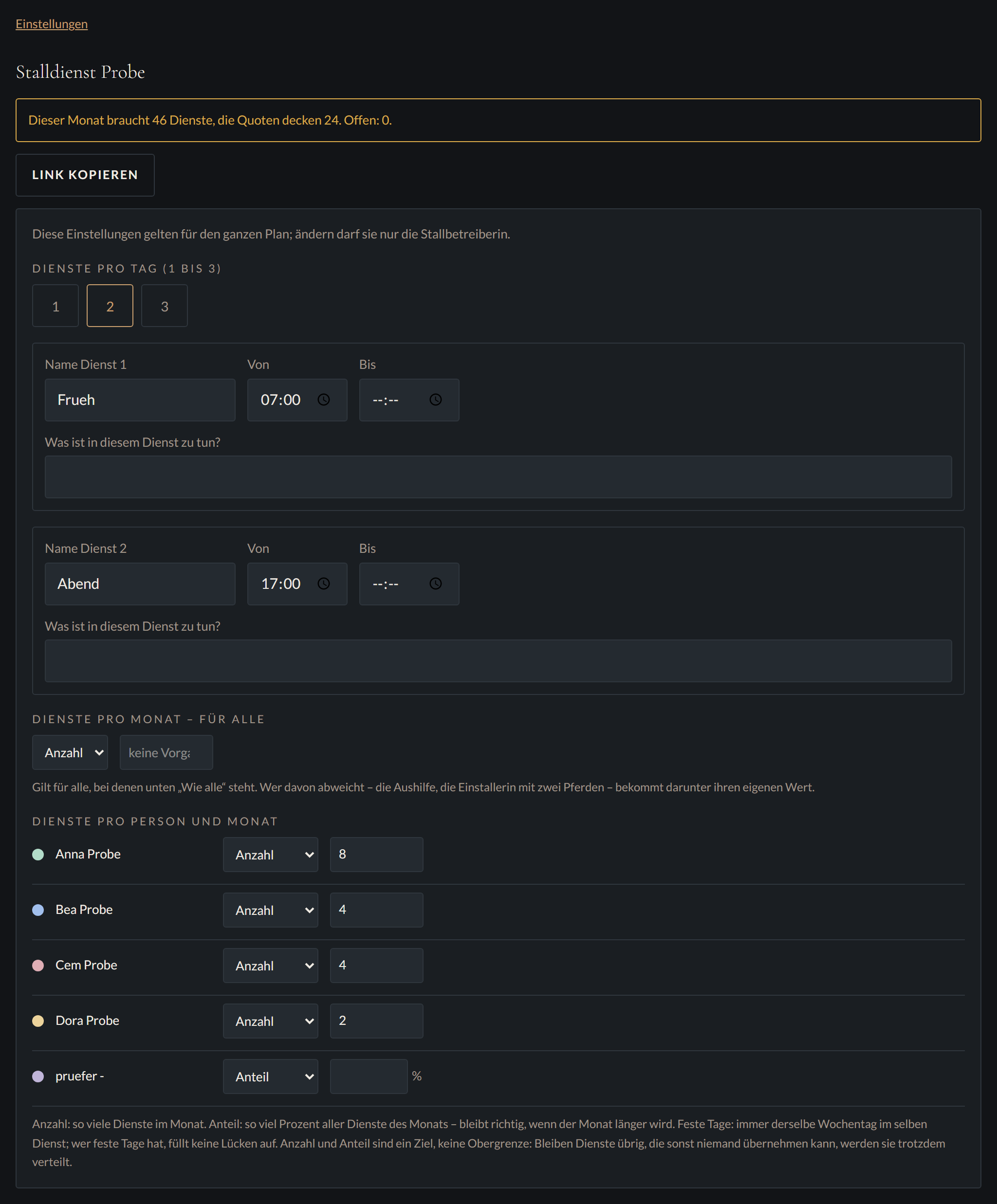
Task: Click the Link kopieren button
Action: point(85,175)
